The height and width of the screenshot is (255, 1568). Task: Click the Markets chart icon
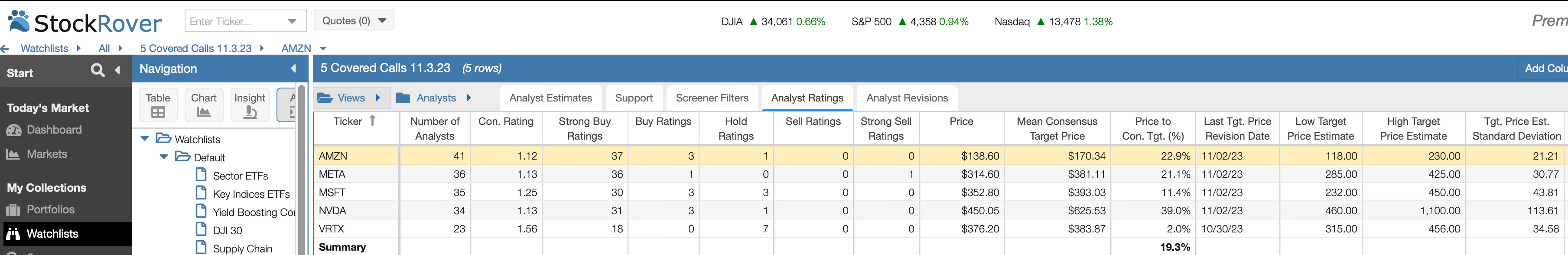point(13,154)
